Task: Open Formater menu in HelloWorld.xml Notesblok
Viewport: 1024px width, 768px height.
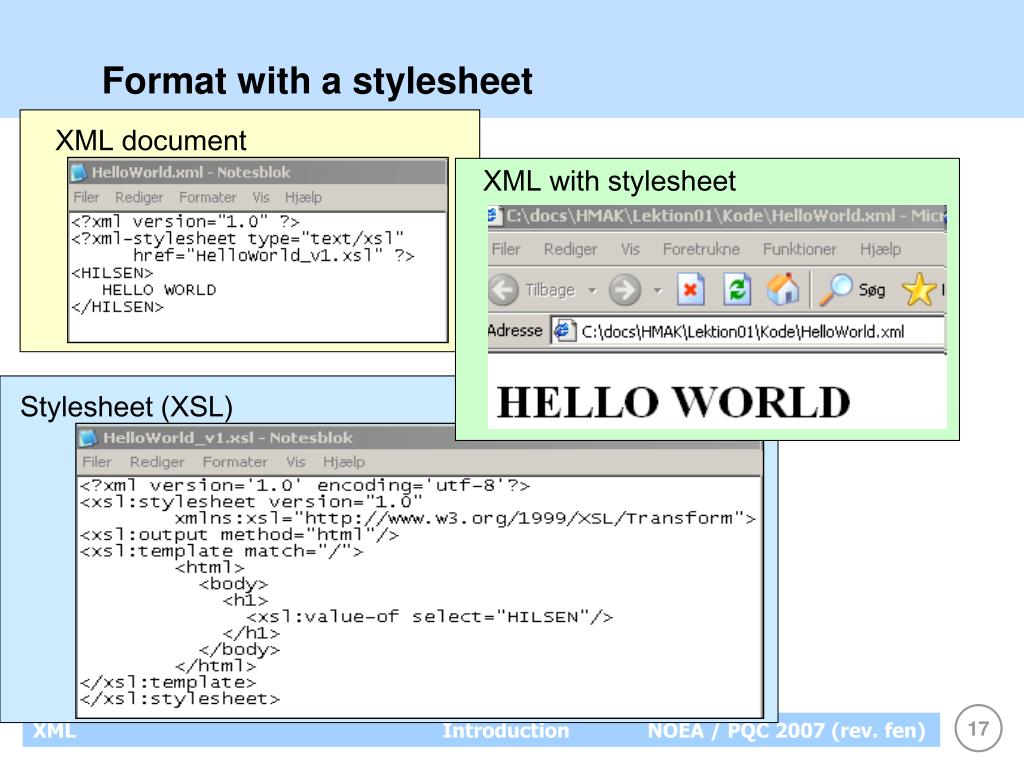Action: click(x=208, y=197)
